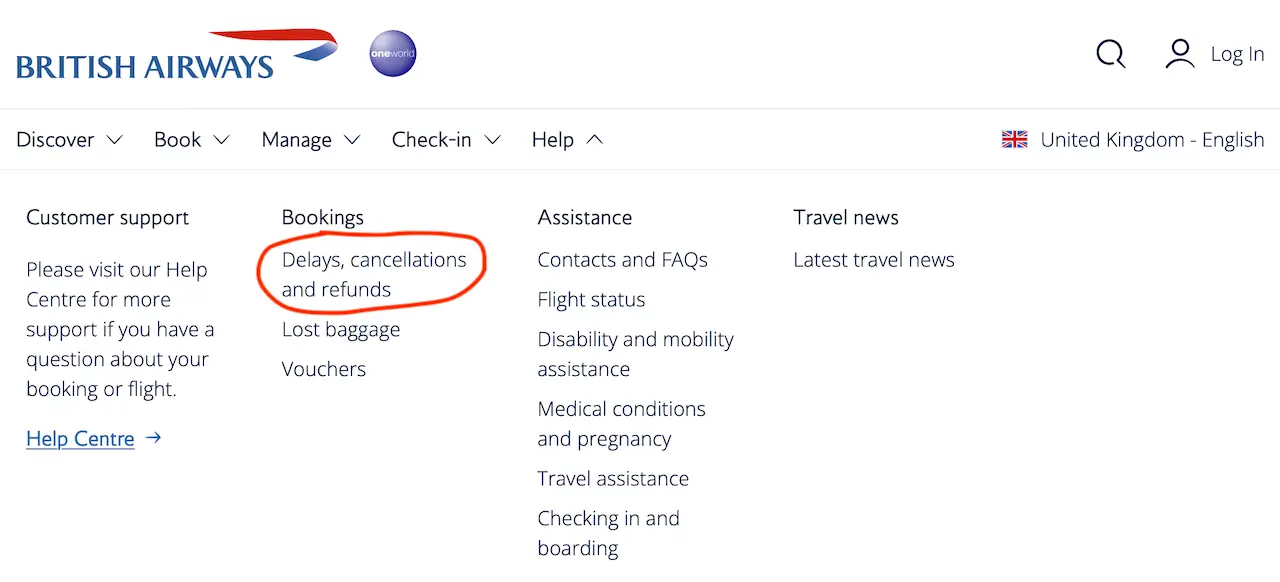Viewport: 1280px width, 582px height.
Task: Change language via United Kingdom - English
Action: tap(1152, 140)
